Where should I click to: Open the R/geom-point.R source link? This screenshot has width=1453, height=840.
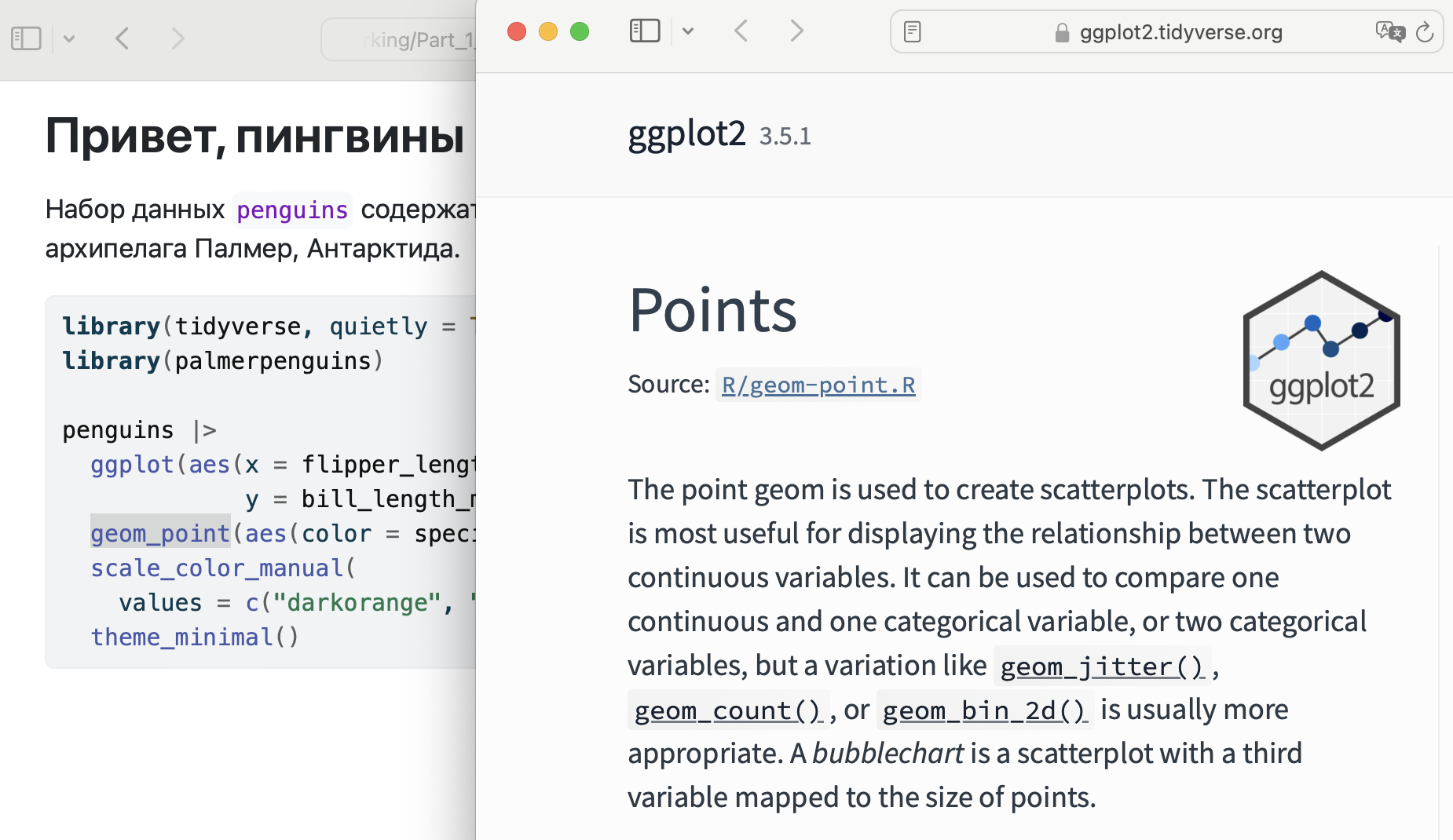818,385
